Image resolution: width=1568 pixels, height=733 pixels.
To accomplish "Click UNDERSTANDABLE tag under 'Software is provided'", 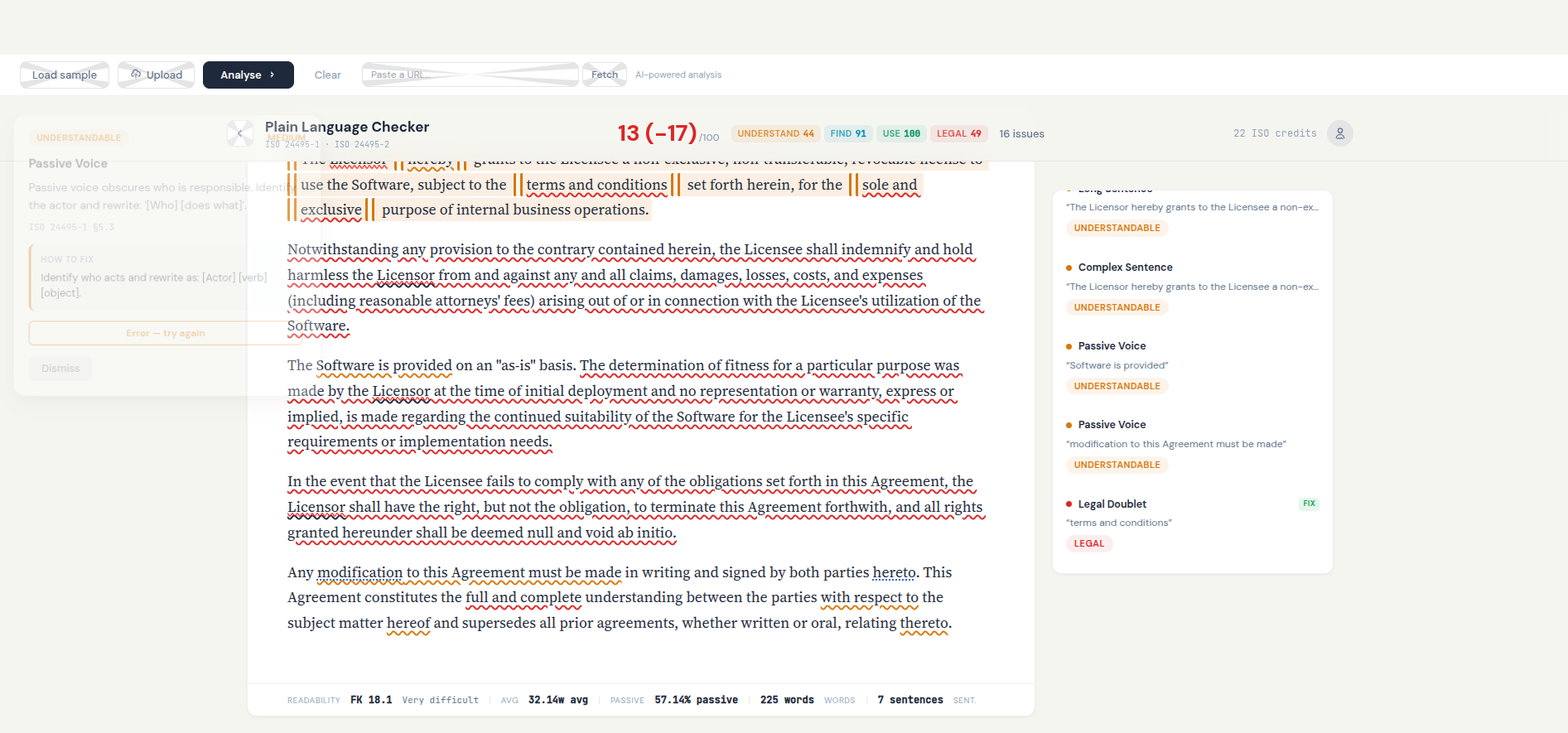I will [x=1117, y=386].
